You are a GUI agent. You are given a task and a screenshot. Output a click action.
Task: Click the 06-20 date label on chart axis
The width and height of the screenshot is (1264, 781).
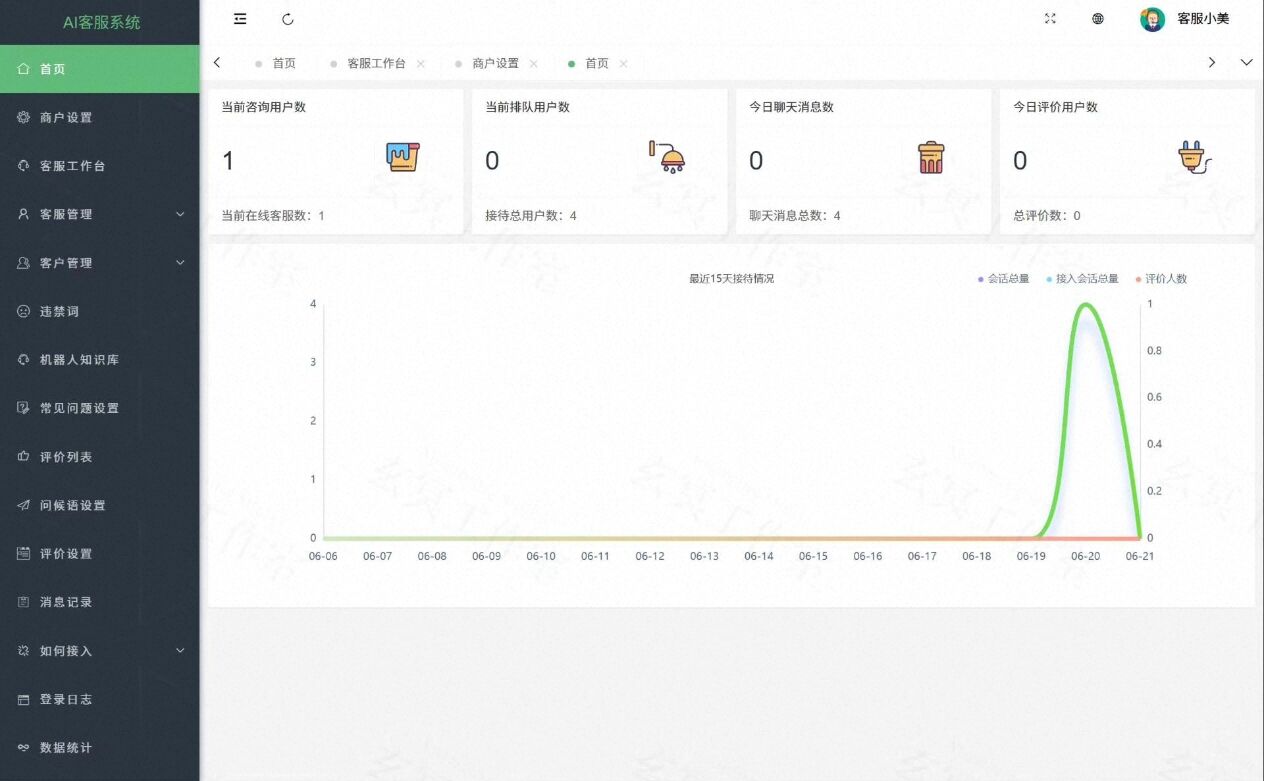coord(1085,556)
